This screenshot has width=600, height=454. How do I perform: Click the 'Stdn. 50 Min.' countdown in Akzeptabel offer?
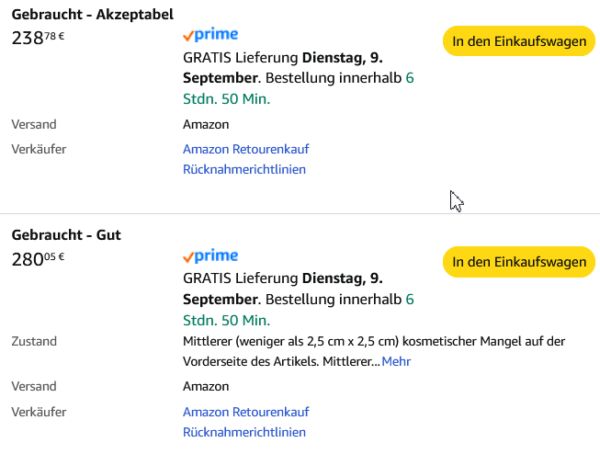(x=226, y=99)
